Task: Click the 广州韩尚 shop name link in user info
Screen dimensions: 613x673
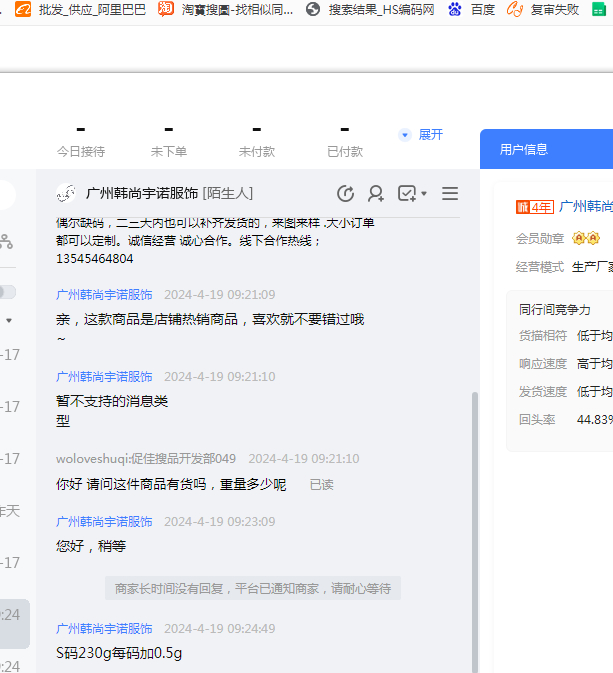Action: tap(585, 207)
